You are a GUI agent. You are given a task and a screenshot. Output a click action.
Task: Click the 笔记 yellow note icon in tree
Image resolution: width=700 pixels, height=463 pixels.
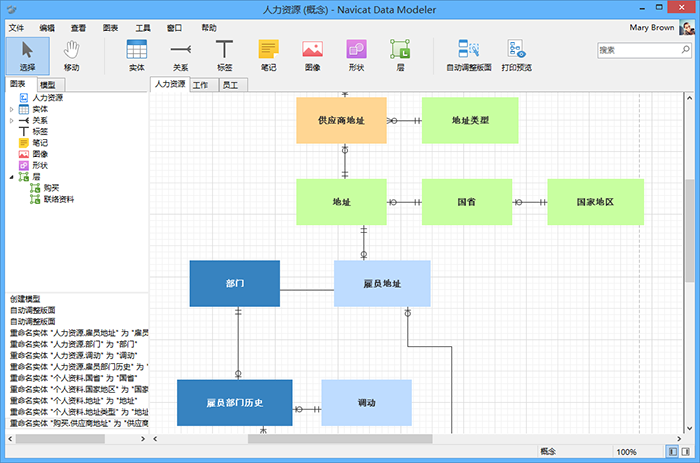(x=24, y=143)
